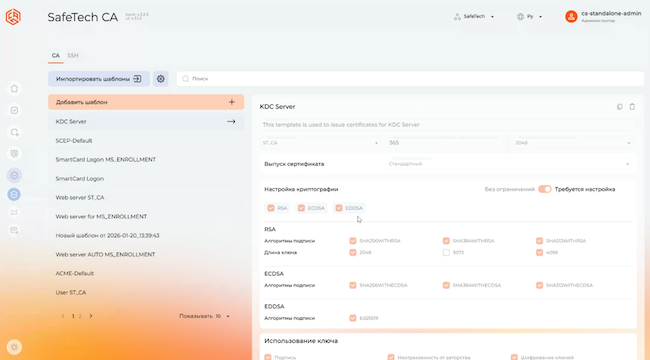The width and height of the screenshot is (650, 360).
Task: Open the ca-standalone-admin user menu
Action: [603, 17]
